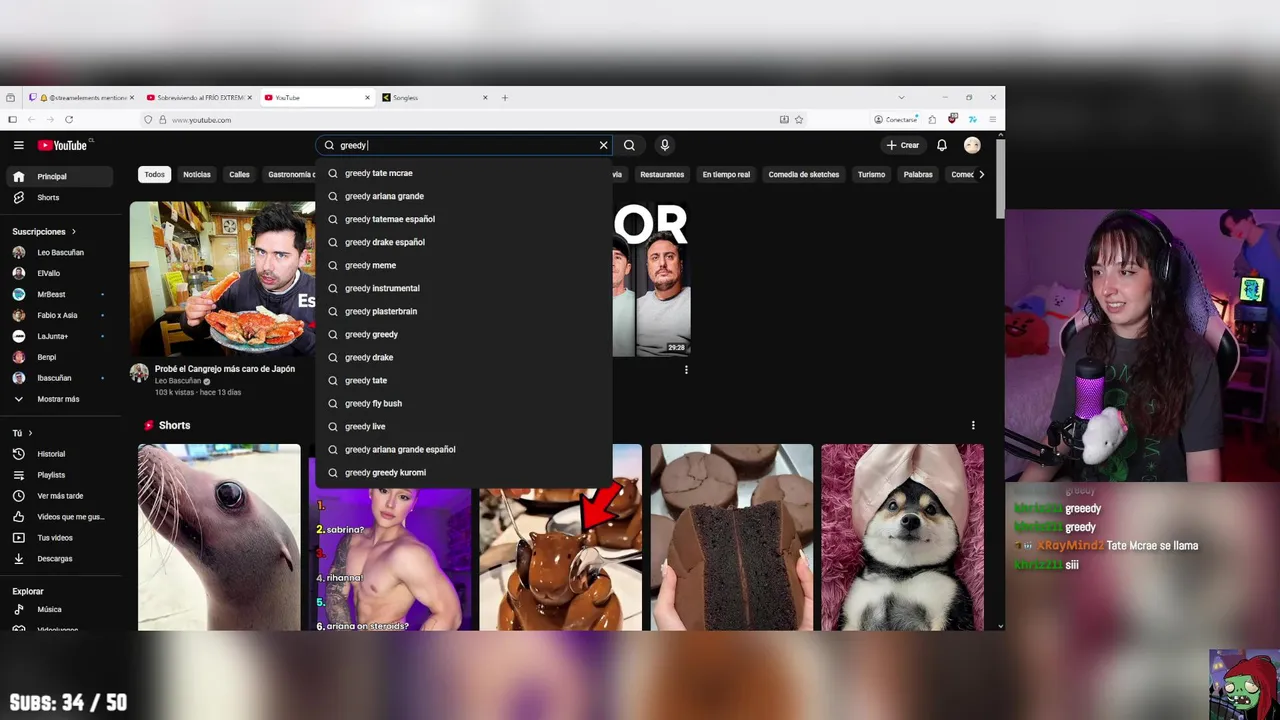Open Música under Explorar

pos(60,609)
